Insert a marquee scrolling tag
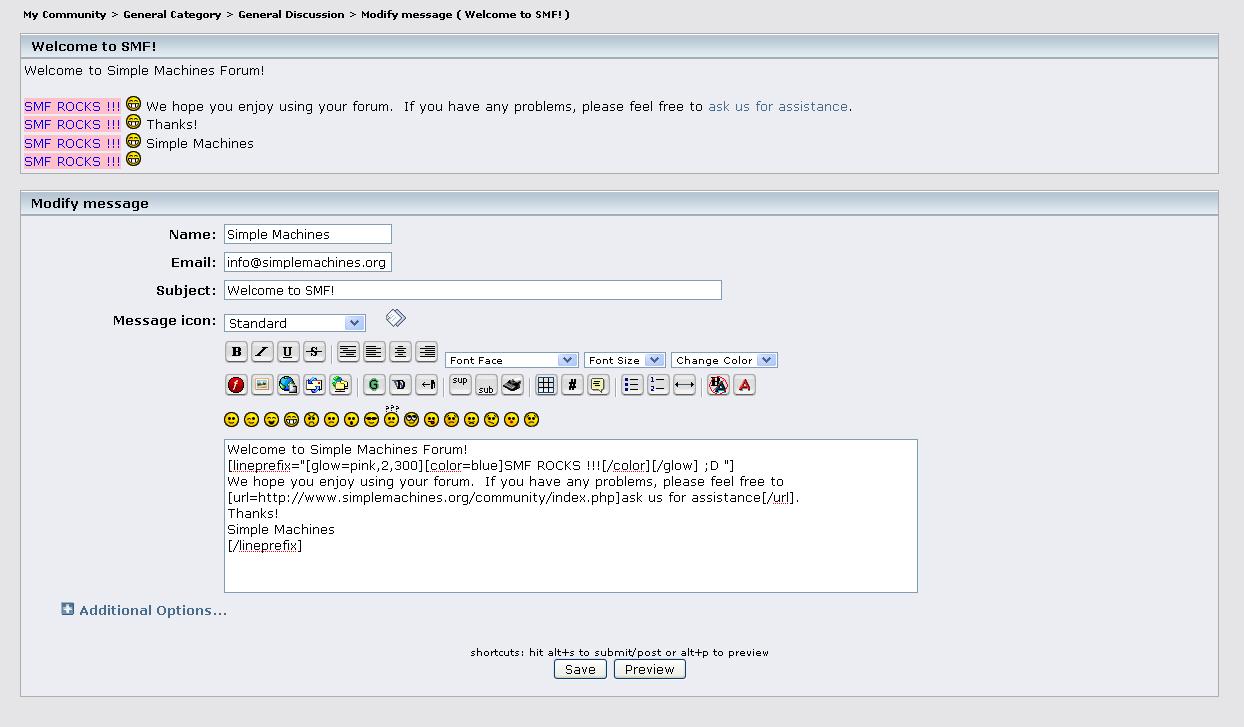Viewport: 1244px width, 727px height. click(426, 385)
